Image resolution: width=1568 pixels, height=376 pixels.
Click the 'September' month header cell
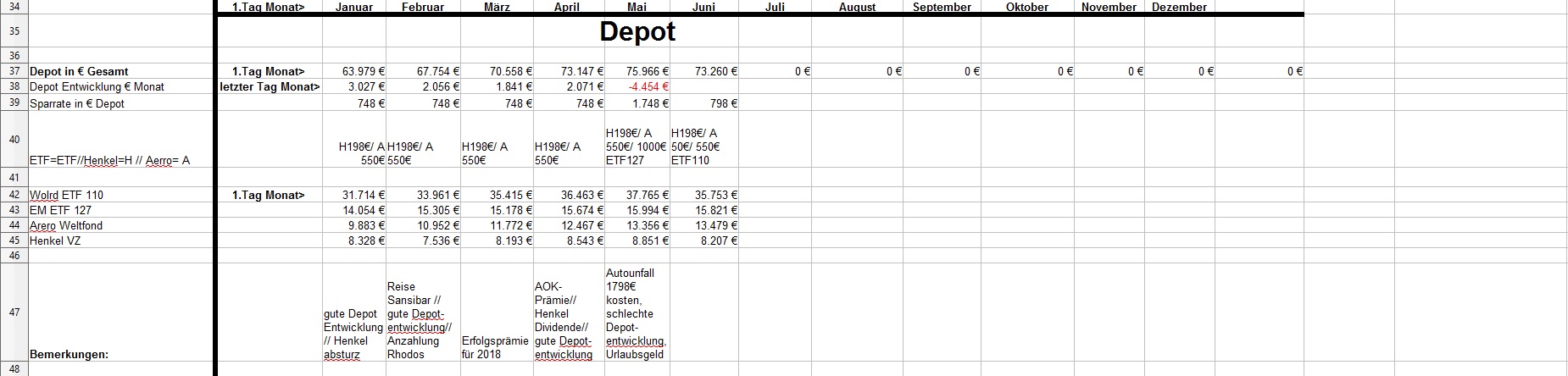click(942, 7)
